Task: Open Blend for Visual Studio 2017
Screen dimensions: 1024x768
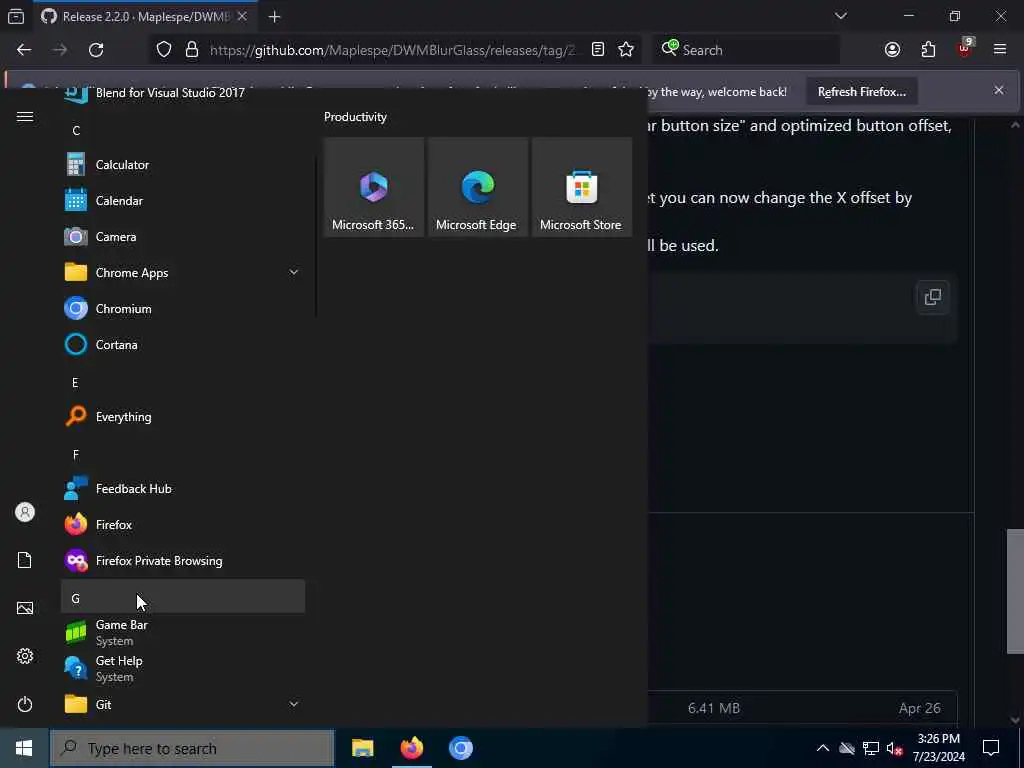Action: click(x=183, y=95)
